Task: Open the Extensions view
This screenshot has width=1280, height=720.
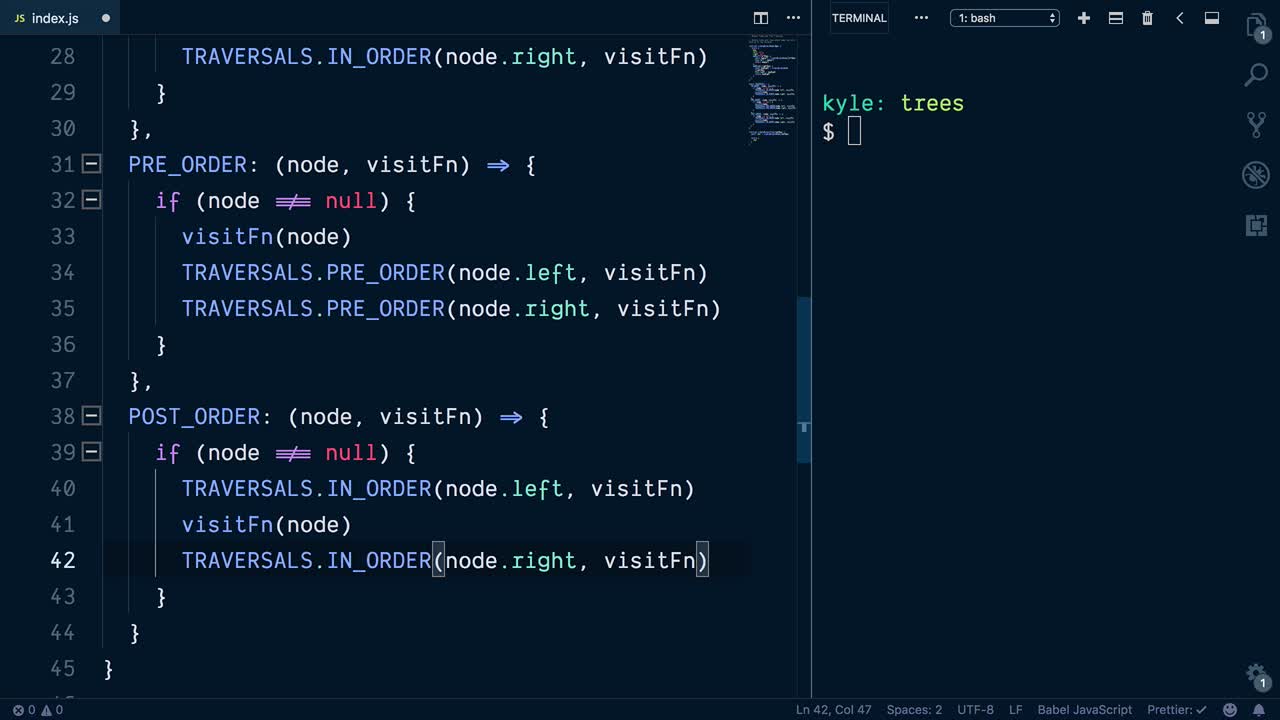Action: 1256,225
